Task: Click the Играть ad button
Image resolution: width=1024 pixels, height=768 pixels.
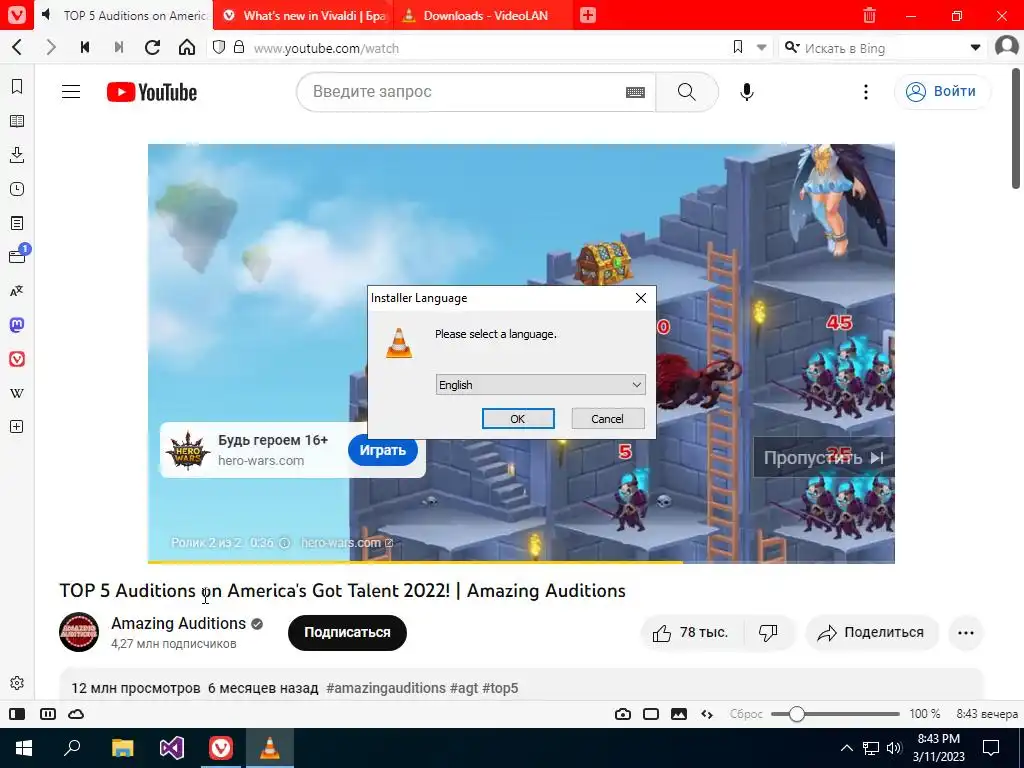Action: point(383,450)
